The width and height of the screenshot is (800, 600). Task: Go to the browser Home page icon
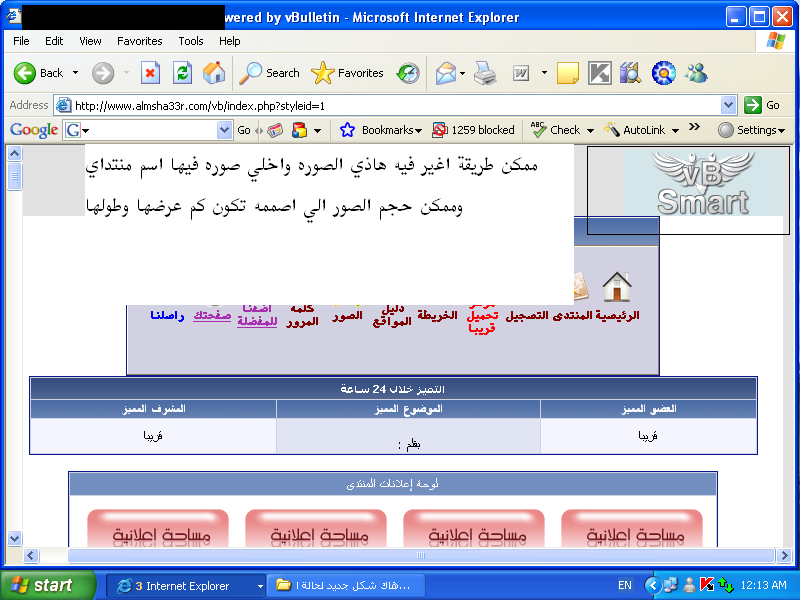[214, 73]
